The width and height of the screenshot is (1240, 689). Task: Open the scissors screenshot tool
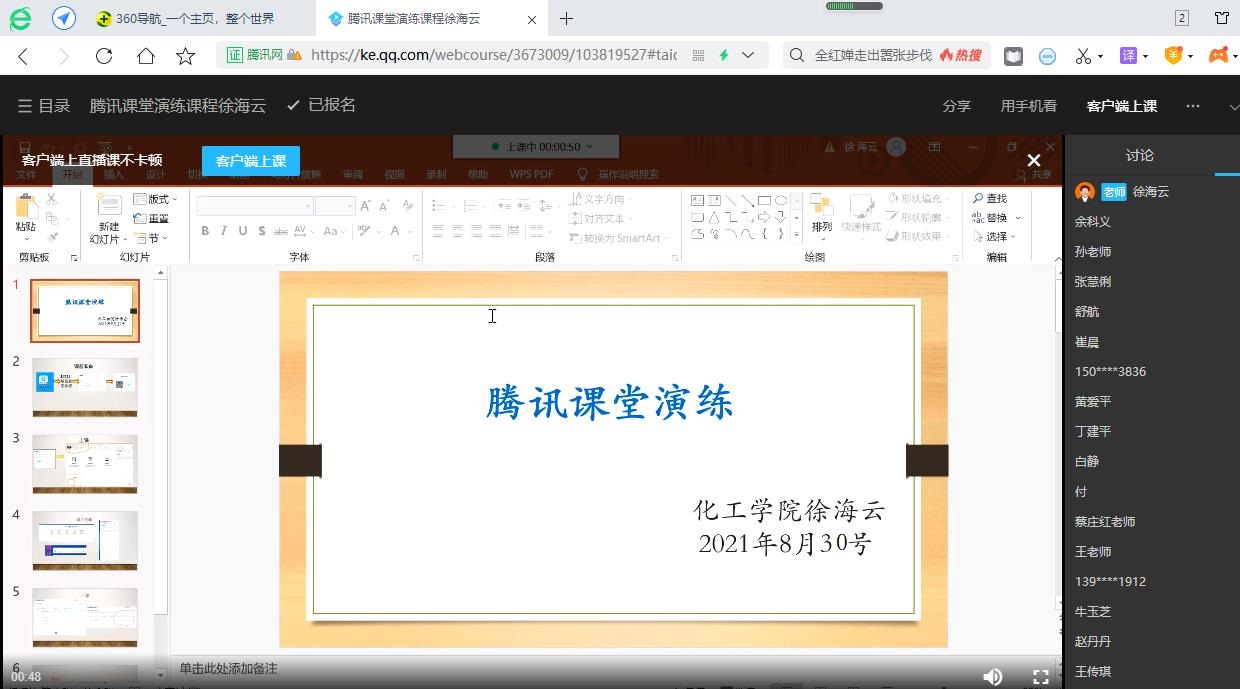pyautogui.click(x=1083, y=56)
